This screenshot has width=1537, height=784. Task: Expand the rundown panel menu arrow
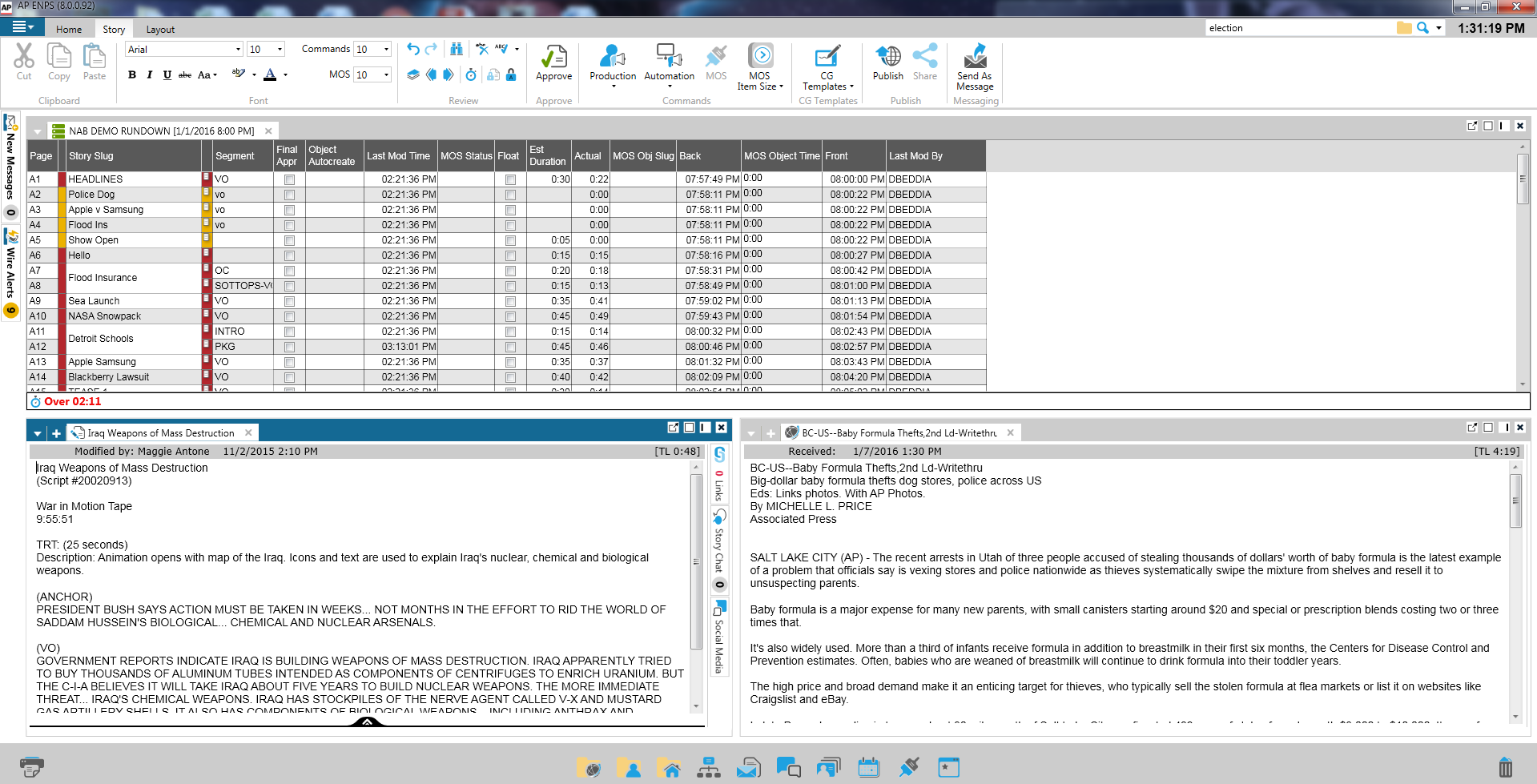pyautogui.click(x=37, y=131)
